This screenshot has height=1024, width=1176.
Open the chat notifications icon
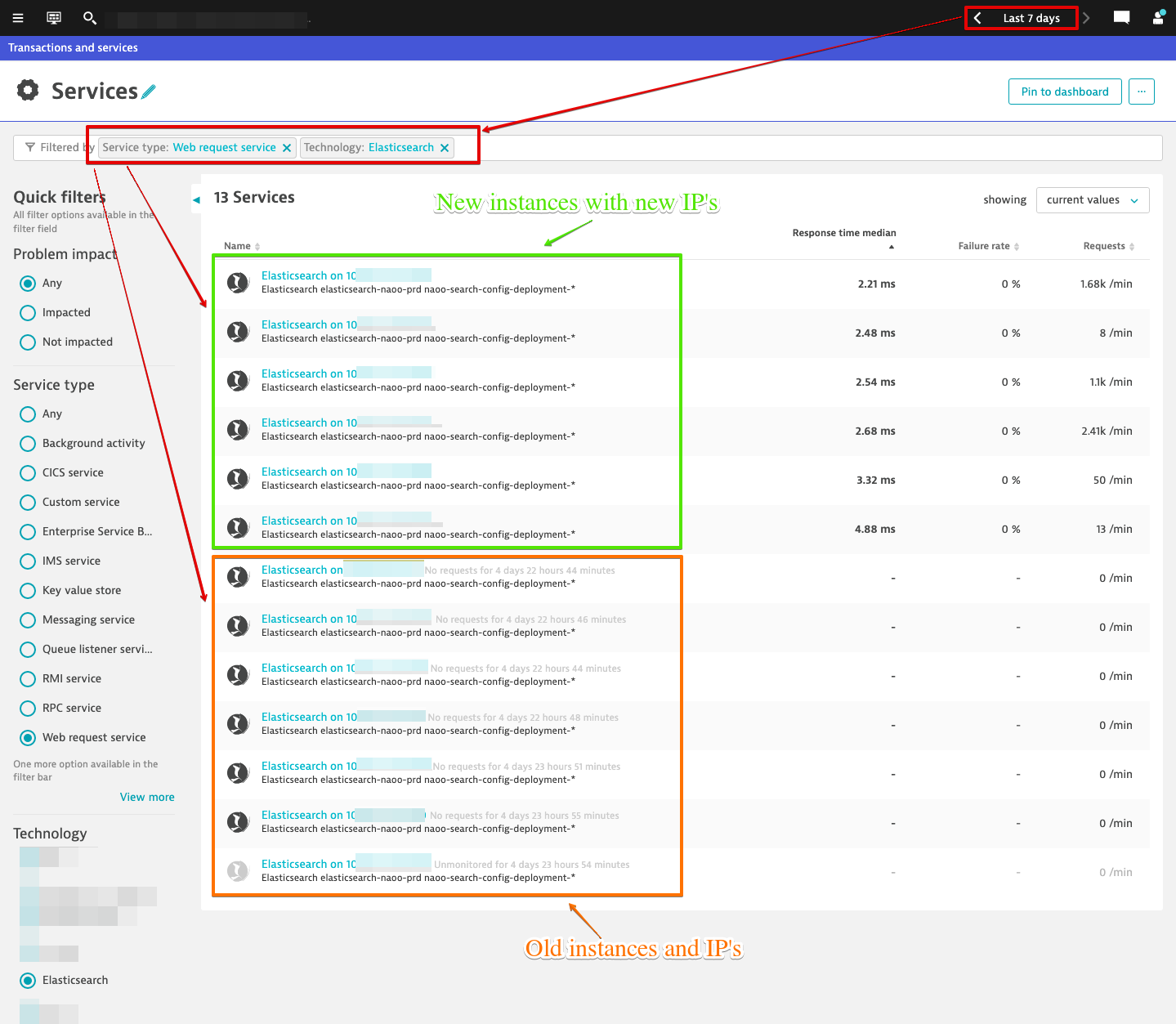click(1121, 18)
